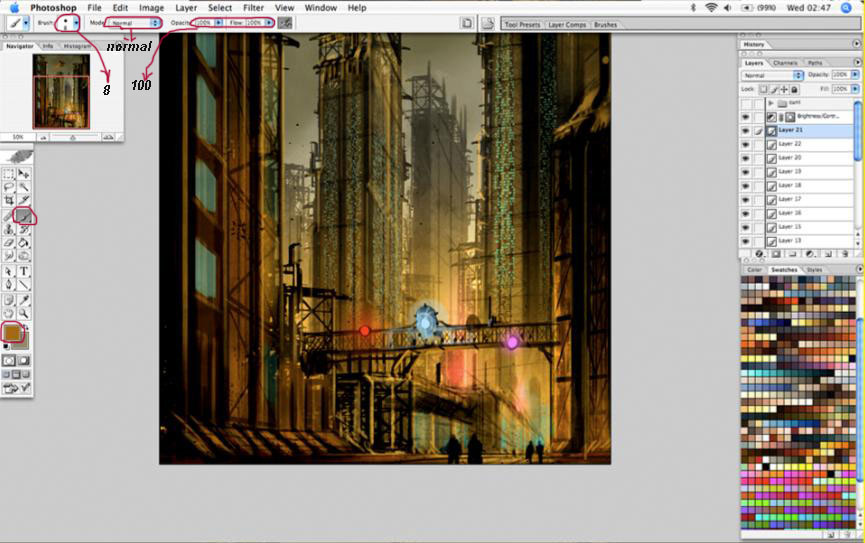Select the Eraser tool

click(9, 243)
